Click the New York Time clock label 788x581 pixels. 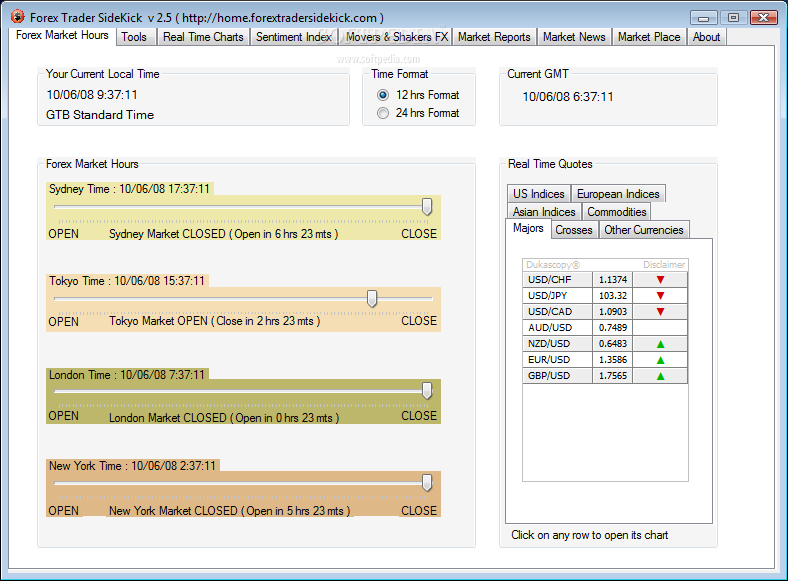click(x=132, y=466)
